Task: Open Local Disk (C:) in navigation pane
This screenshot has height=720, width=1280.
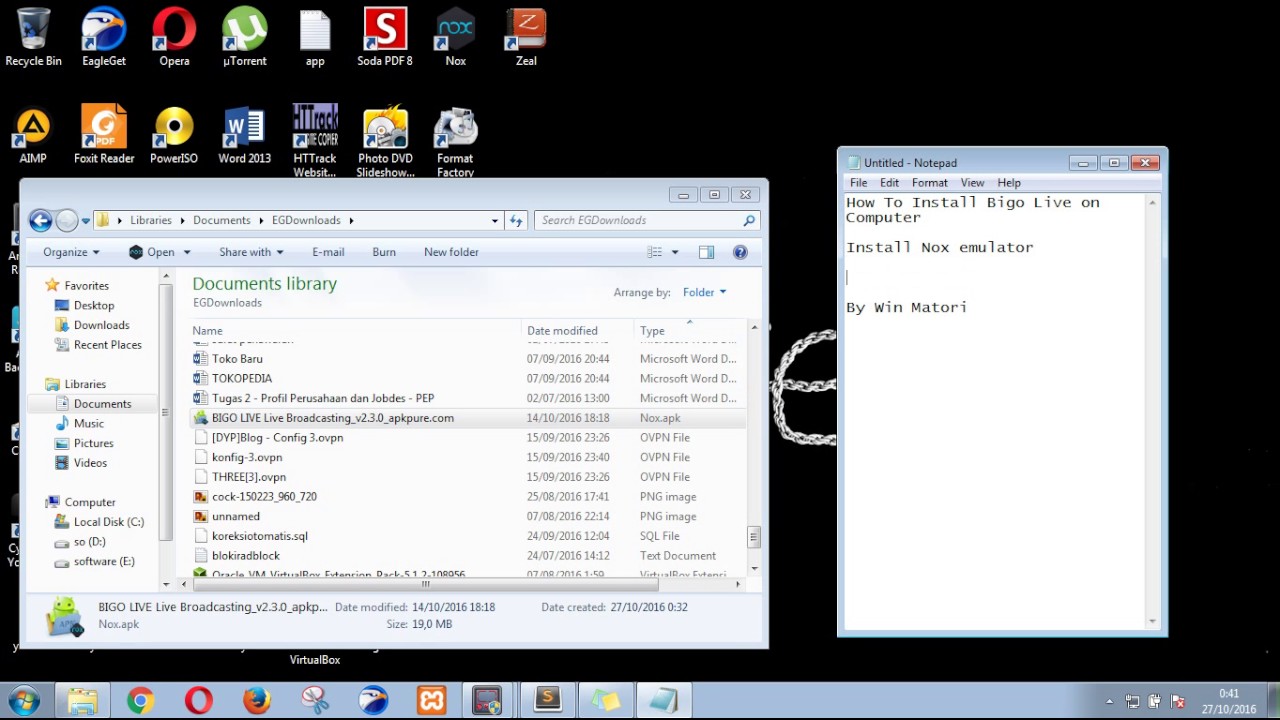Action: (x=108, y=522)
